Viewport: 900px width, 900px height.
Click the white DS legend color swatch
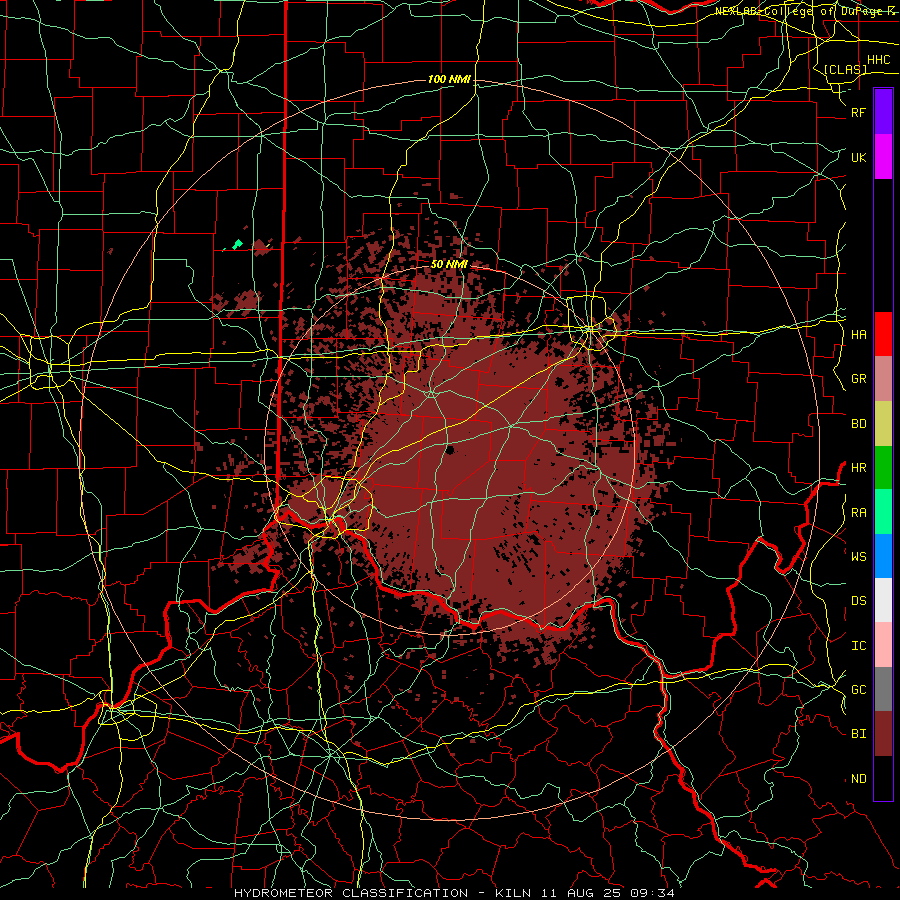coord(883,600)
